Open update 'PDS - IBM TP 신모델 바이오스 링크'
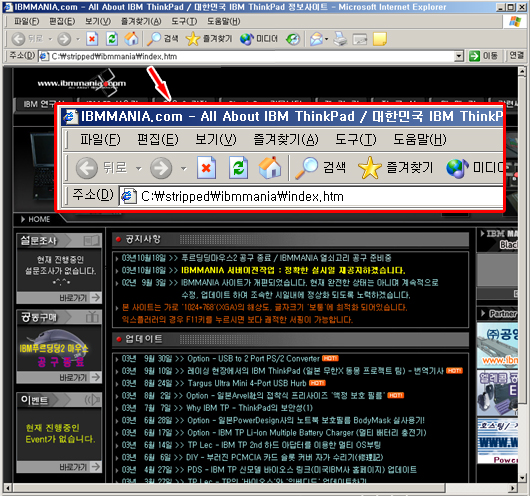This screenshot has height=496, width=530. [302, 470]
